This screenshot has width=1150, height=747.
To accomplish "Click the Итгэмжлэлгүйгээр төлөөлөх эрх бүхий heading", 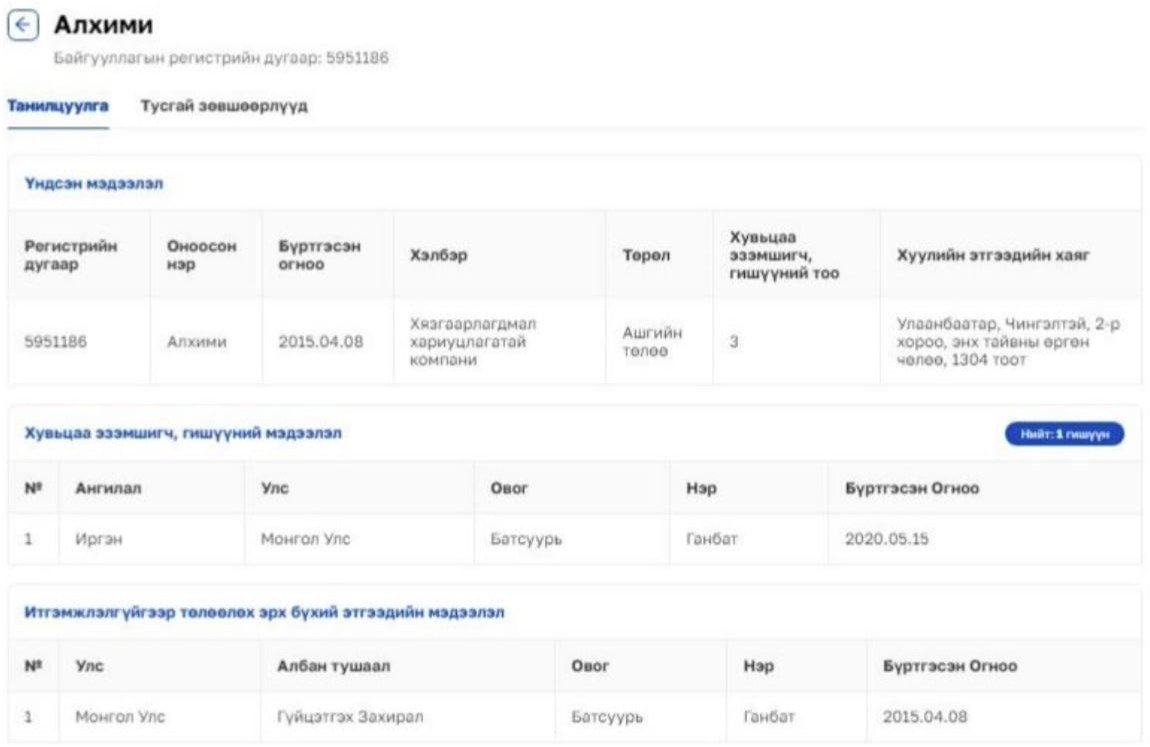I will [x=264, y=612].
